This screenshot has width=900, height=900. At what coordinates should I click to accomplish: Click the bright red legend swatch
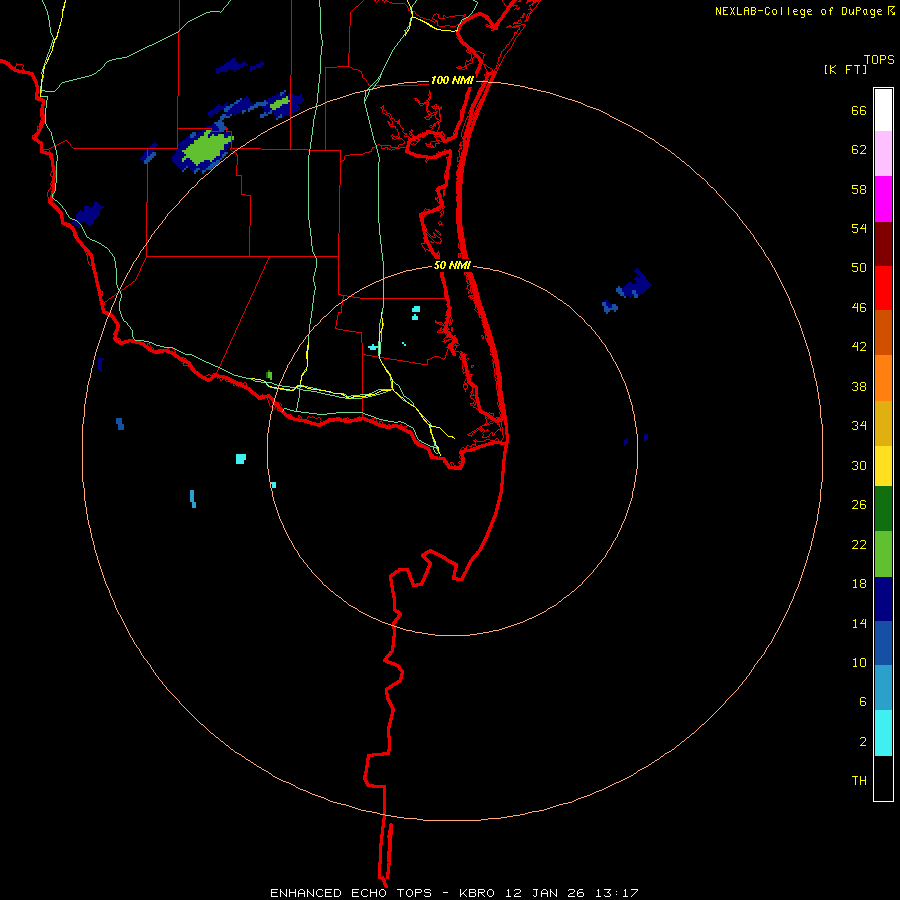pos(883,288)
